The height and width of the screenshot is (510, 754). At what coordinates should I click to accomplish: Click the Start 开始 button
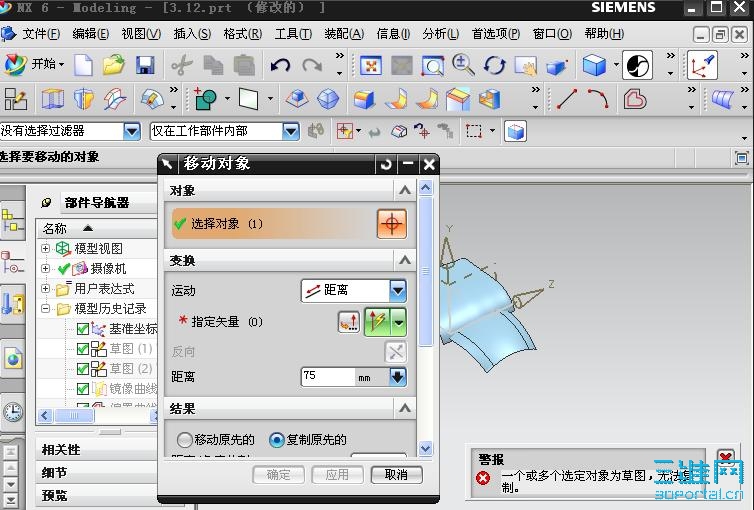(34, 64)
